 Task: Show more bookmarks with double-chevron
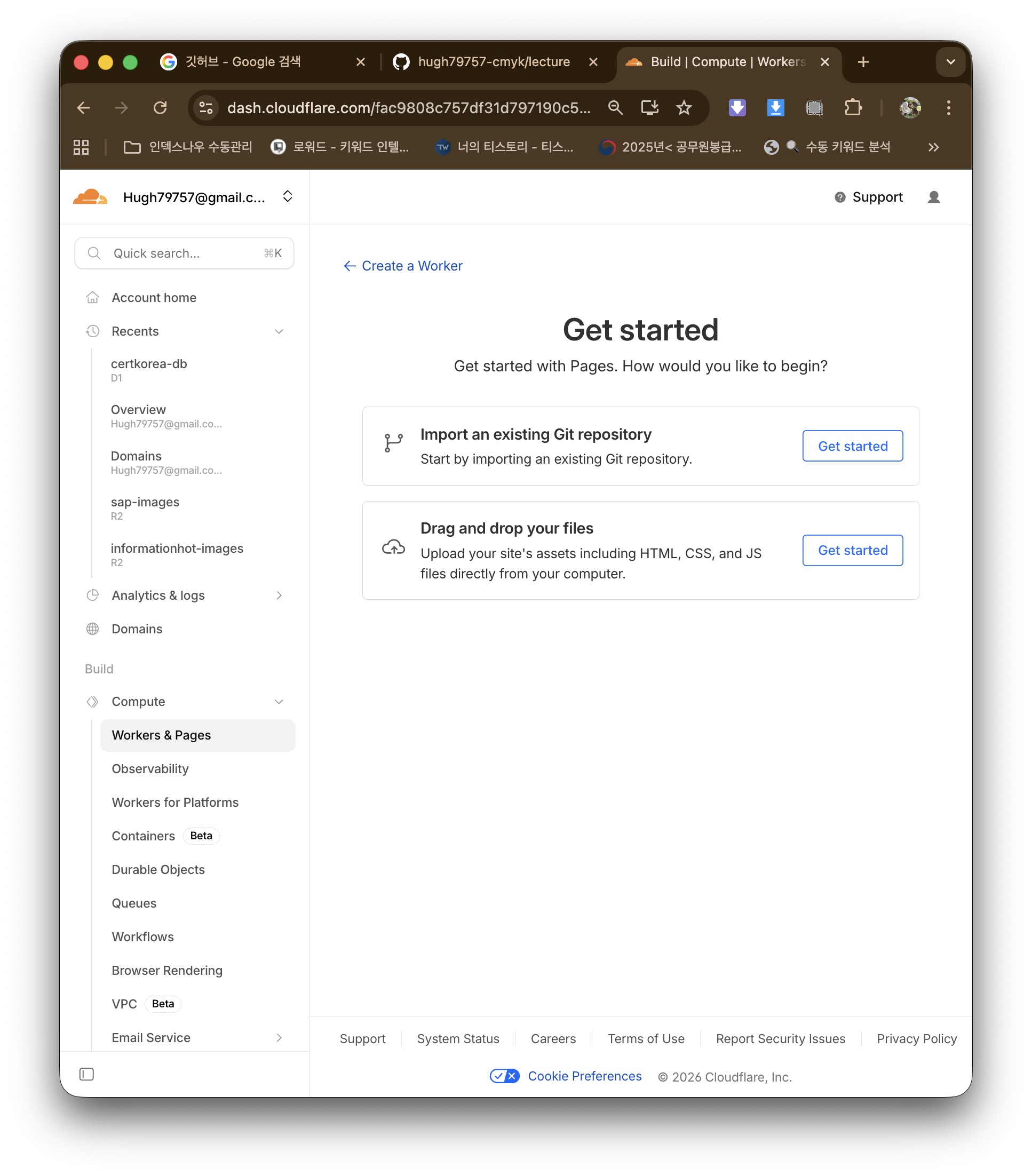click(933, 147)
